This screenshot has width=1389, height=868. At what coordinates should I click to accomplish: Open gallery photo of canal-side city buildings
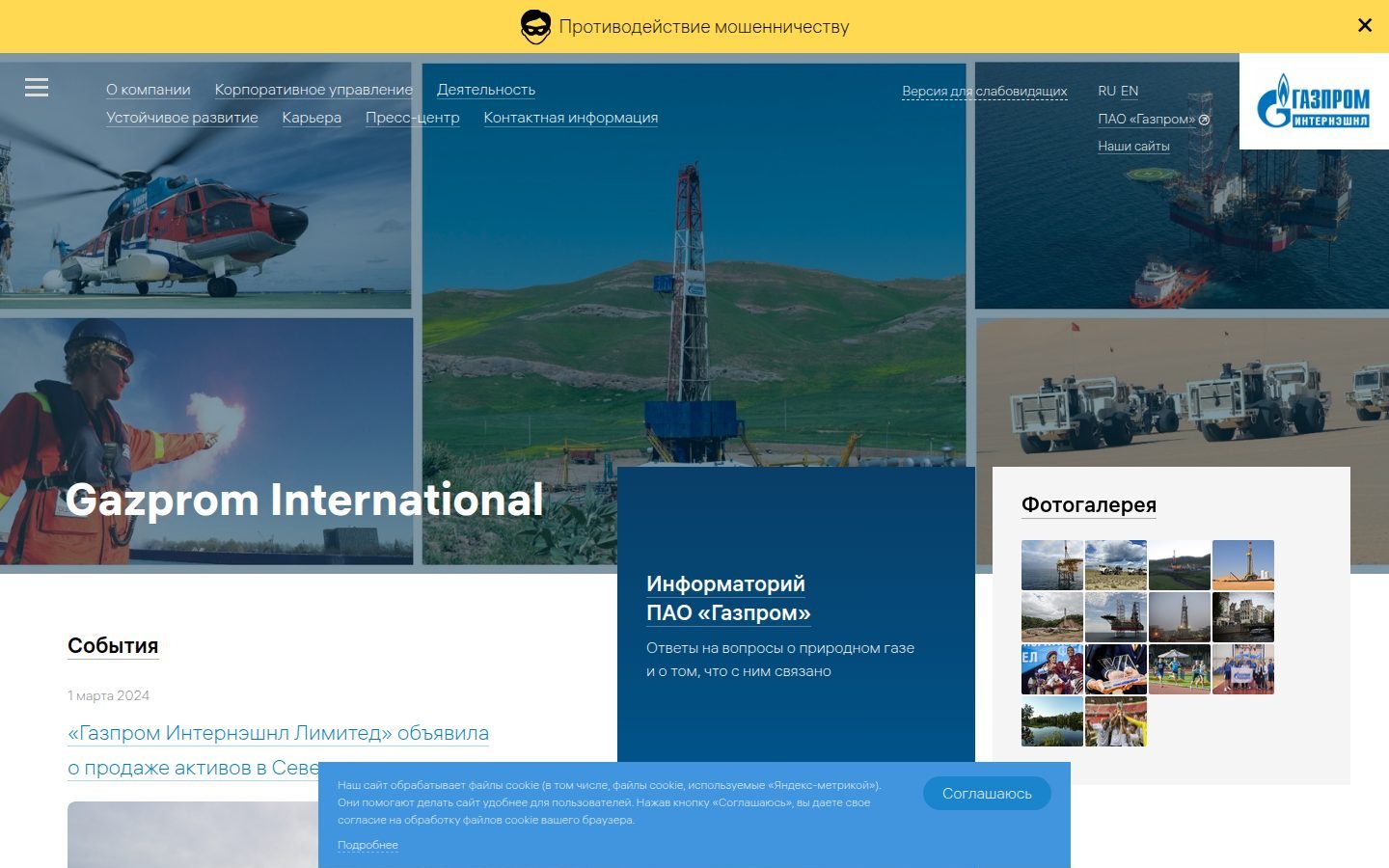[1243, 617]
